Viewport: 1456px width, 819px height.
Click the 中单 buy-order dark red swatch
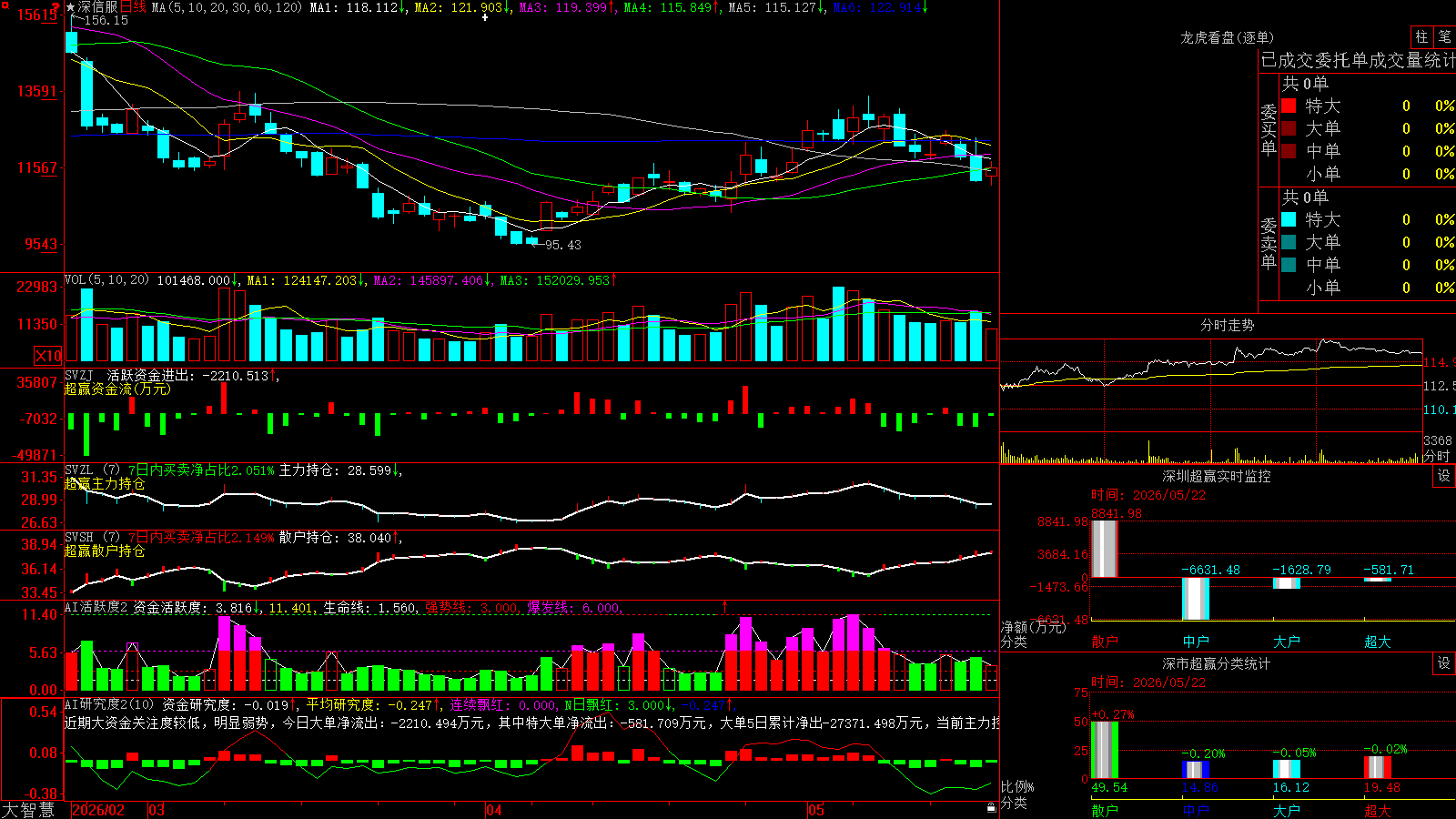pos(1289,150)
